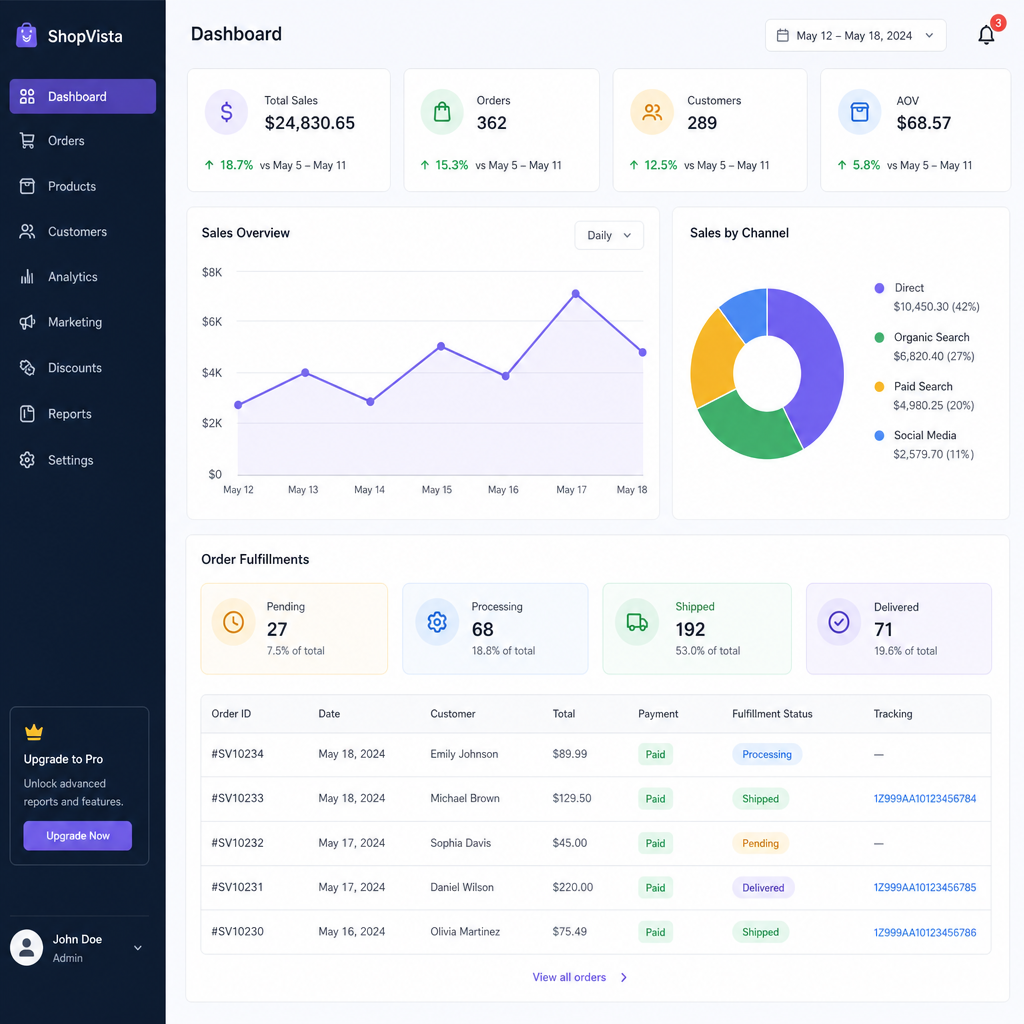Click the arrow beside View all orders
The image size is (1024, 1024).
point(624,977)
